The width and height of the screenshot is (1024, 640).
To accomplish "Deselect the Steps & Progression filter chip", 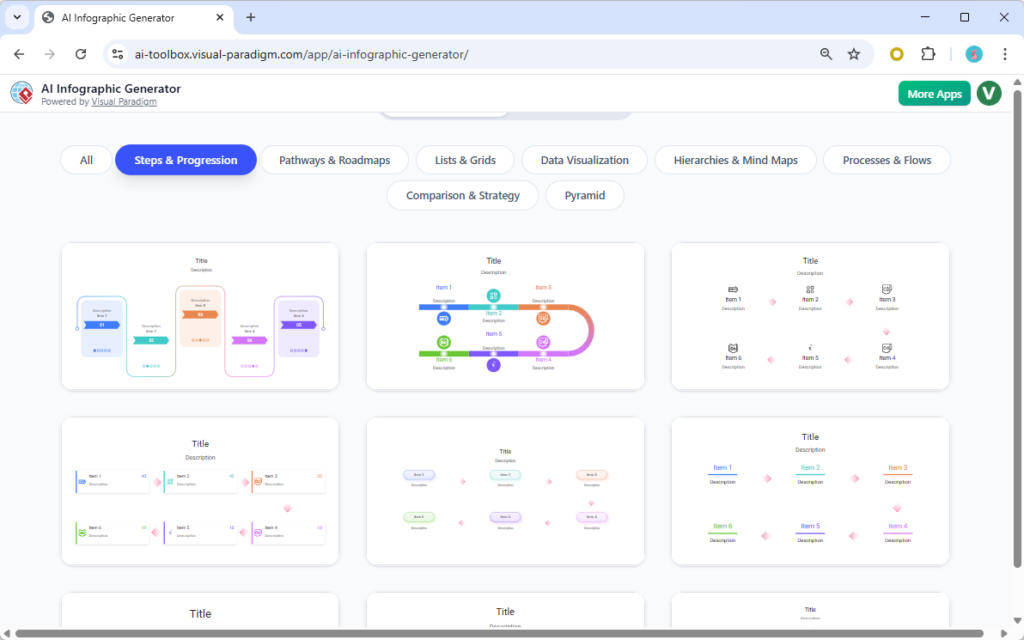I will [x=185, y=159].
